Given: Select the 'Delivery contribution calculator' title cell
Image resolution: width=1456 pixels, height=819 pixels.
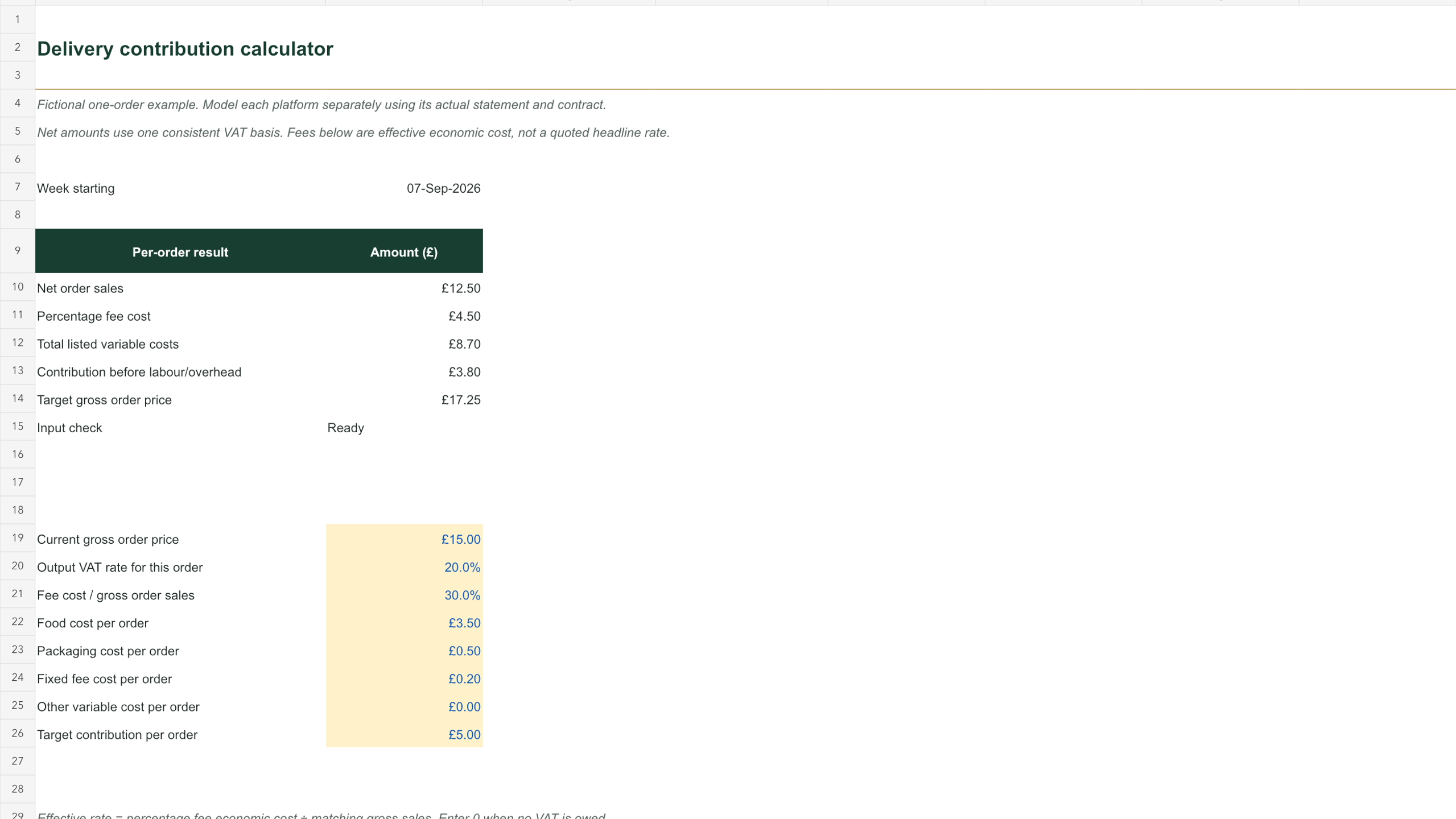Looking at the screenshot, I should pyautogui.click(x=185, y=48).
